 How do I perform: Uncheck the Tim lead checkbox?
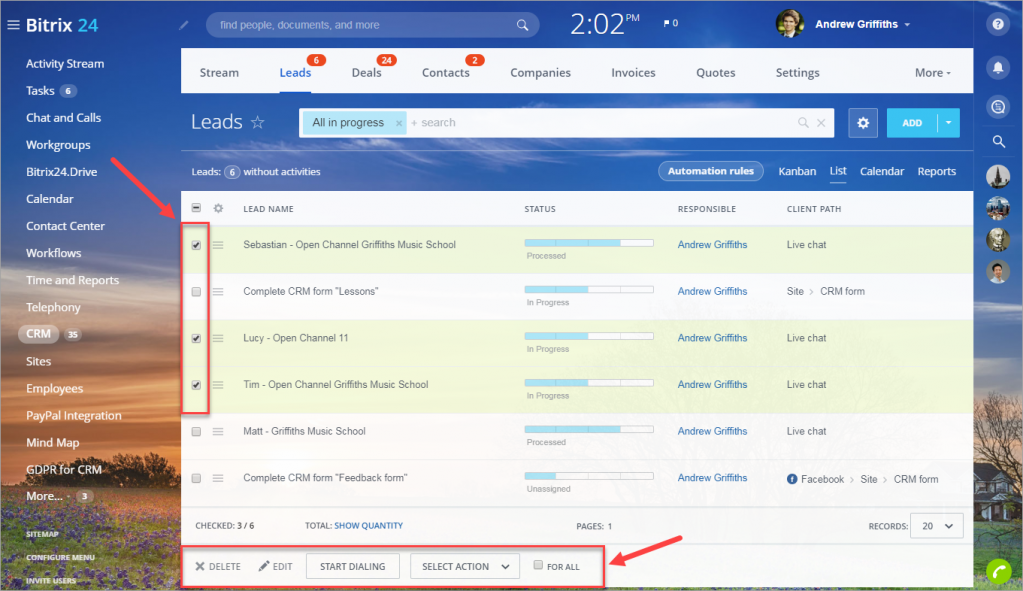(x=196, y=385)
